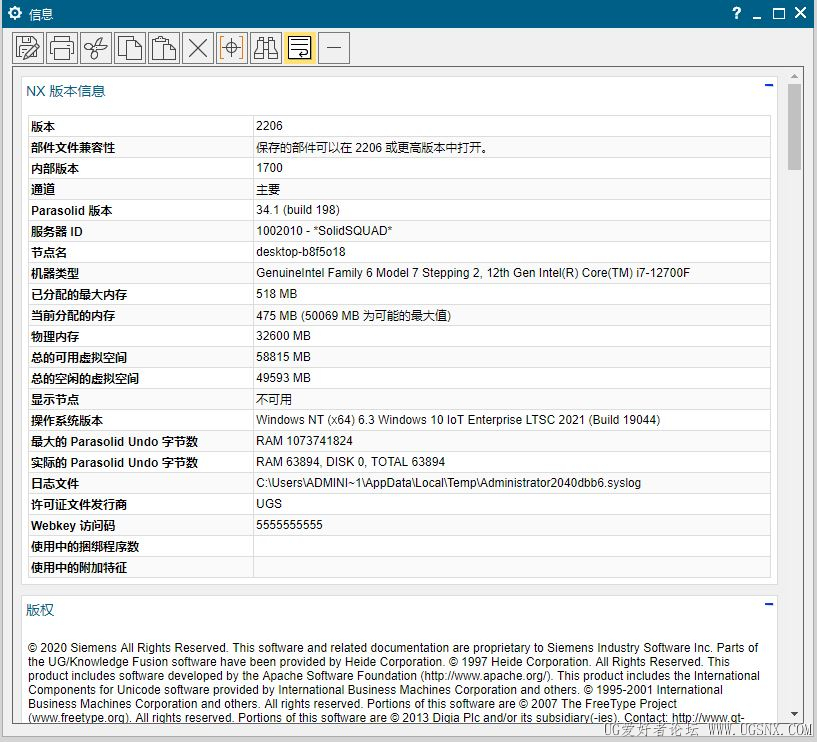Screen dimensions: 817x742
Task: Collapse the 版权 section
Action: click(769, 604)
